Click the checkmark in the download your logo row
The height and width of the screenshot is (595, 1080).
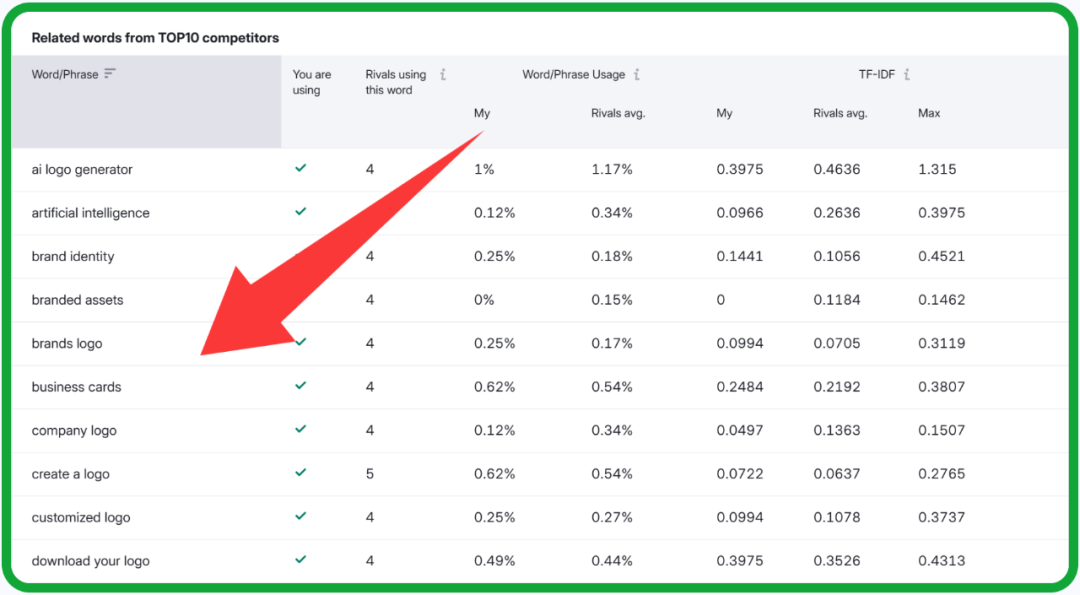point(300,559)
